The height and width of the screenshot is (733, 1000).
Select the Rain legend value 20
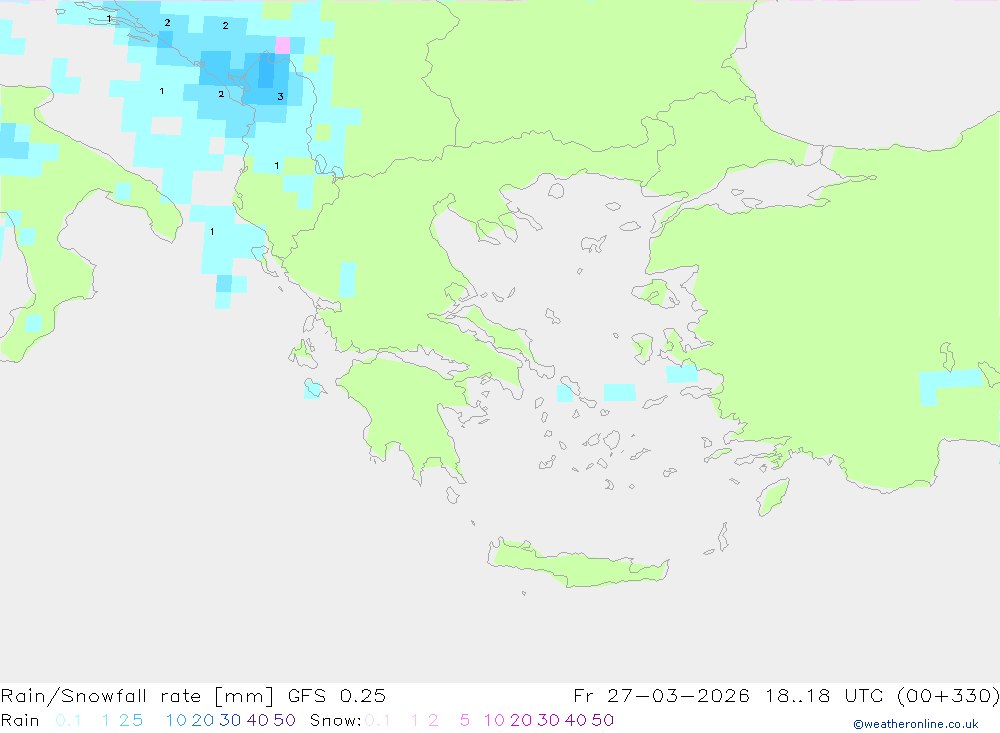tap(203, 720)
